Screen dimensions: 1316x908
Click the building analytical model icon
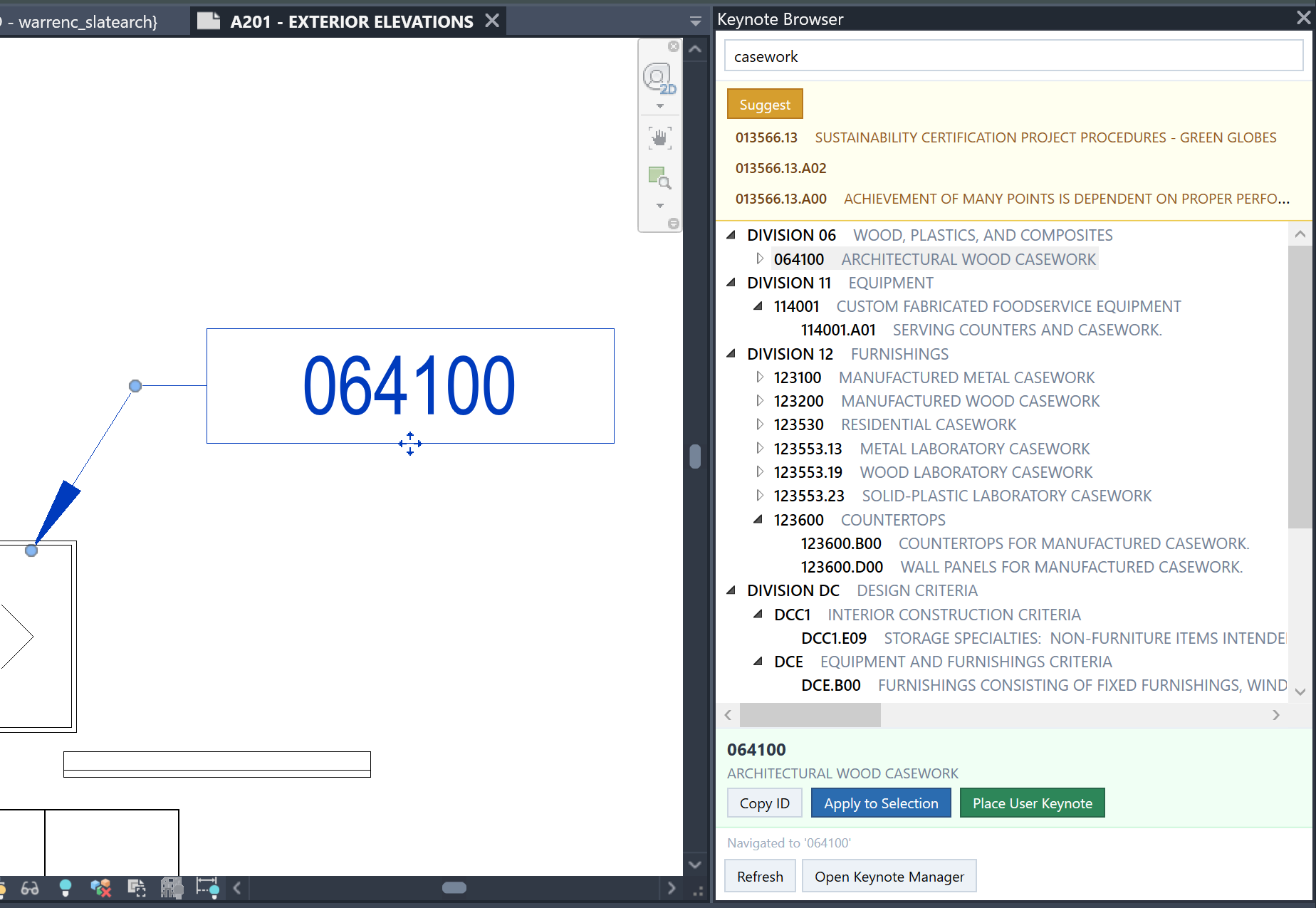click(x=172, y=888)
